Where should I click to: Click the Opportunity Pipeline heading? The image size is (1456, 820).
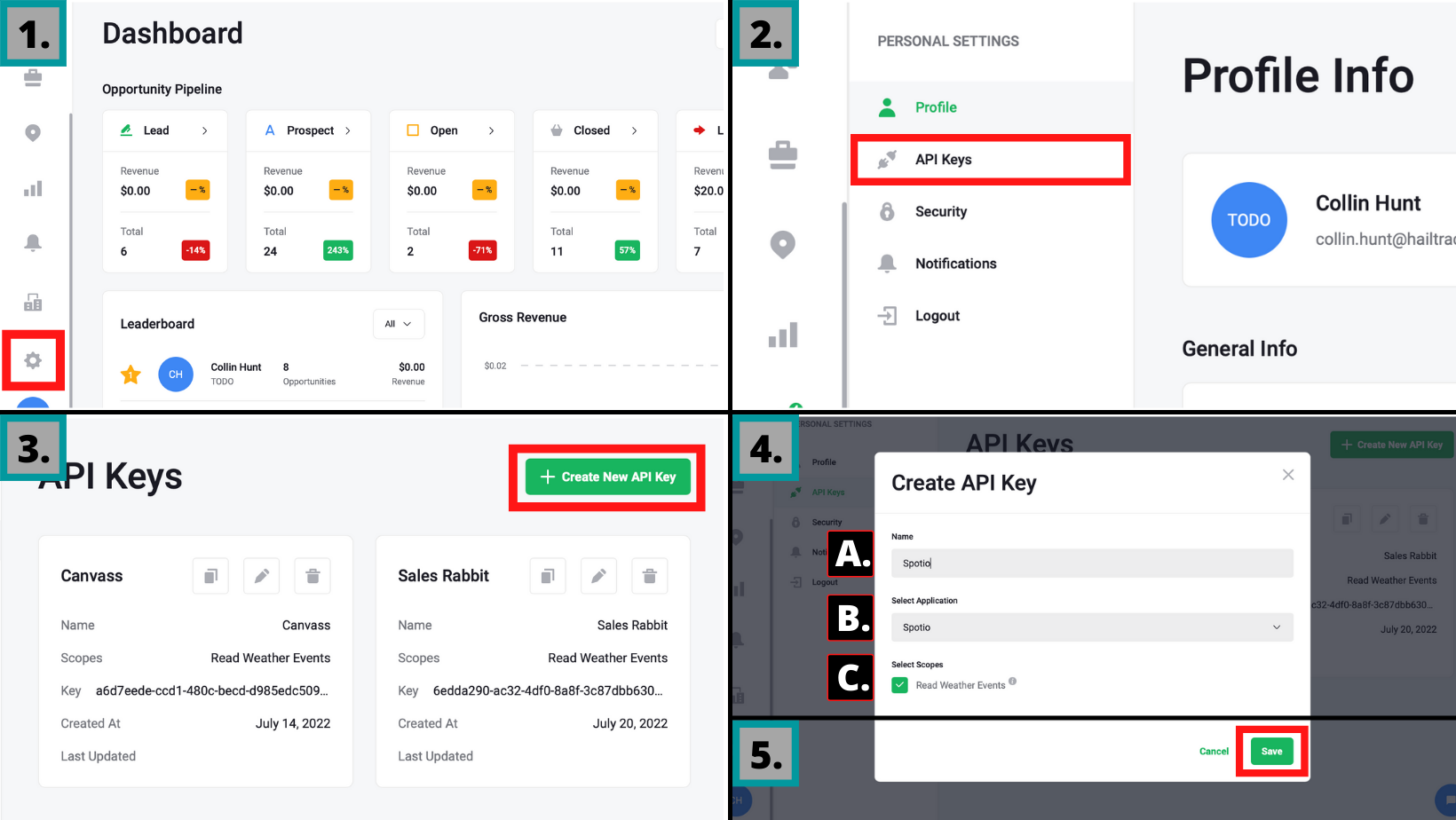pyautogui.click(x=162, y=90)
